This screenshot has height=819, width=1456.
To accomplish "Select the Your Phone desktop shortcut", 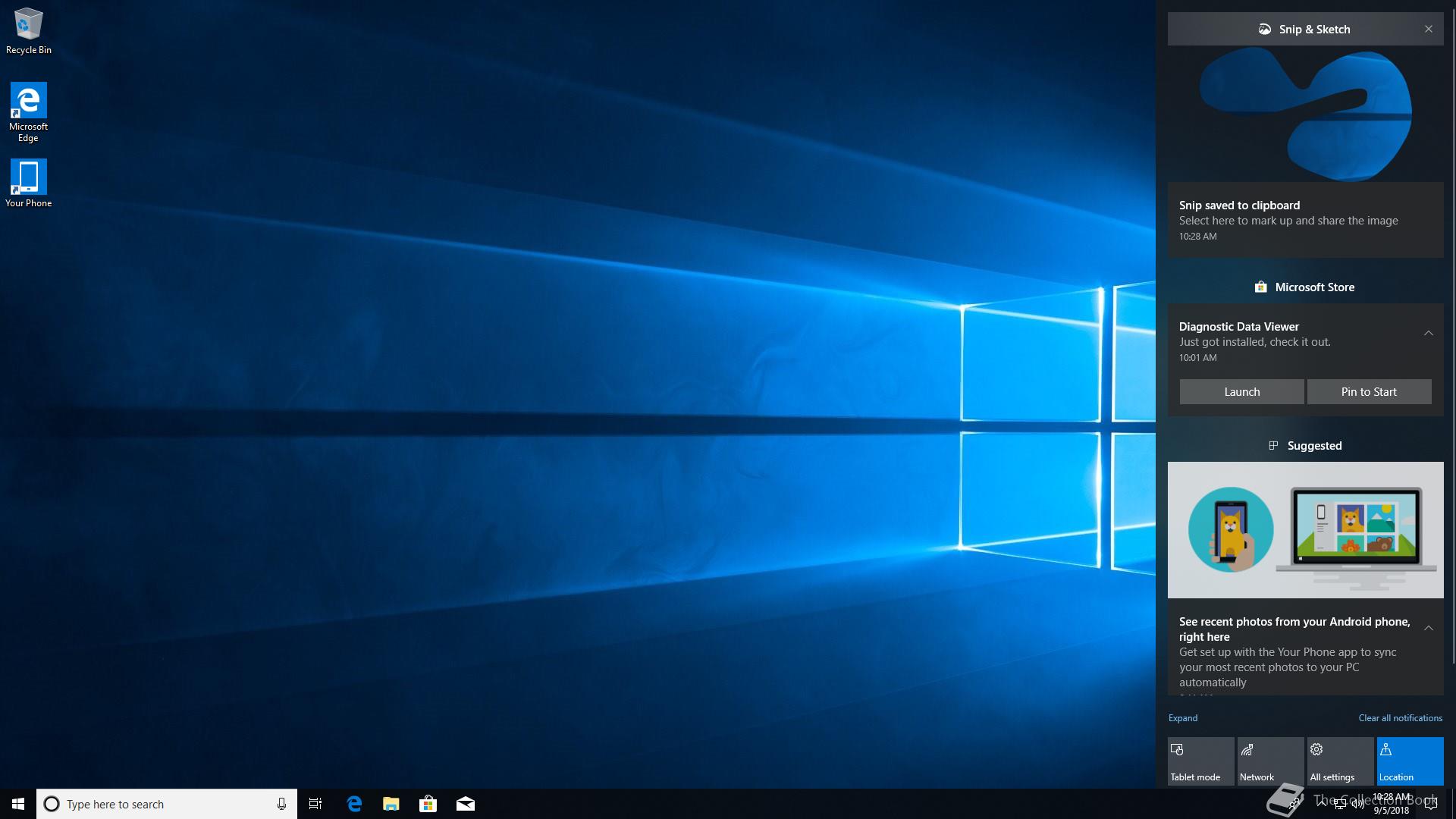I will coord(28,183).
